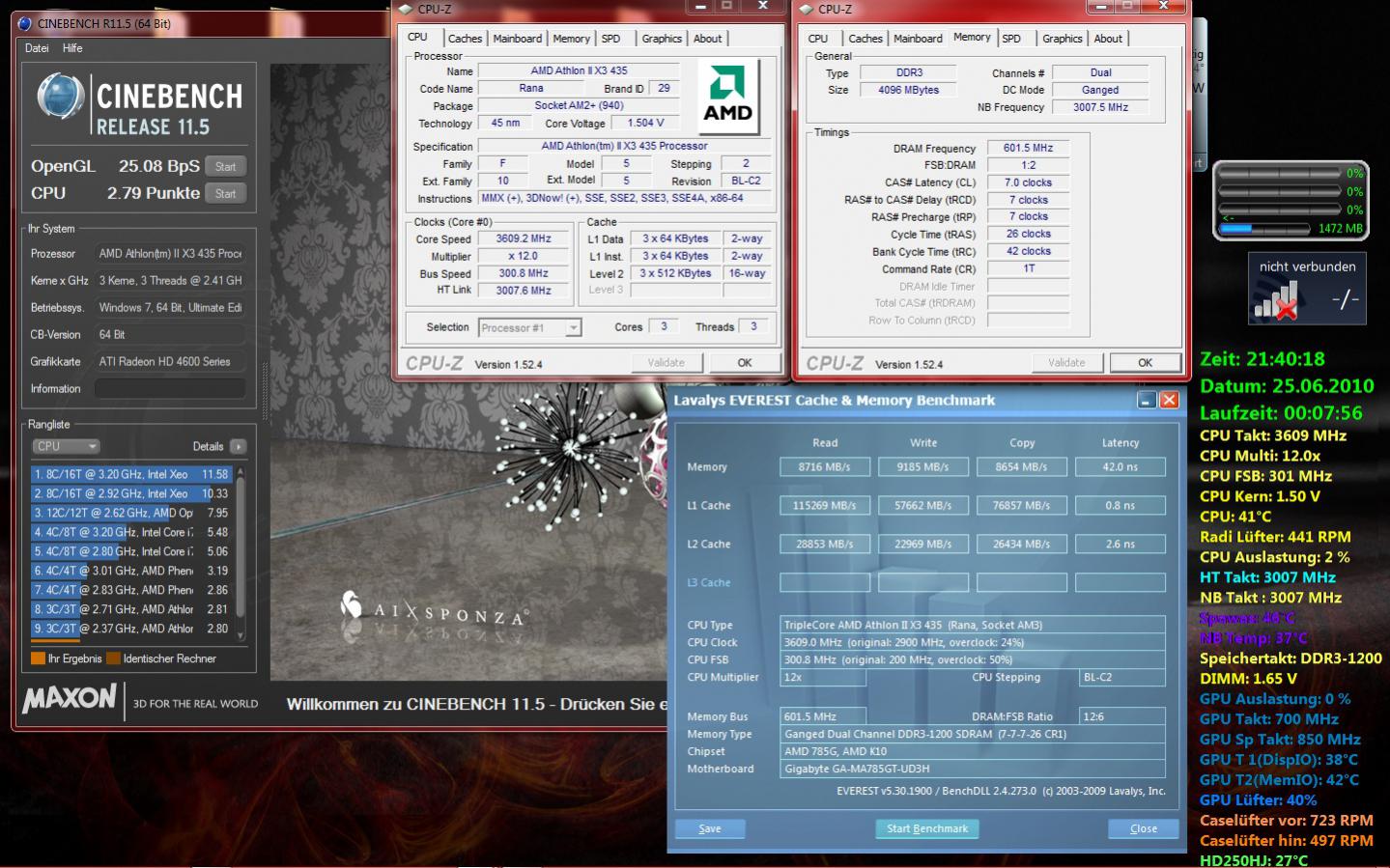Click OK in left CPU-Z window
The width and height of the screenshot is (1390, 868).
(x=745, y=363)
